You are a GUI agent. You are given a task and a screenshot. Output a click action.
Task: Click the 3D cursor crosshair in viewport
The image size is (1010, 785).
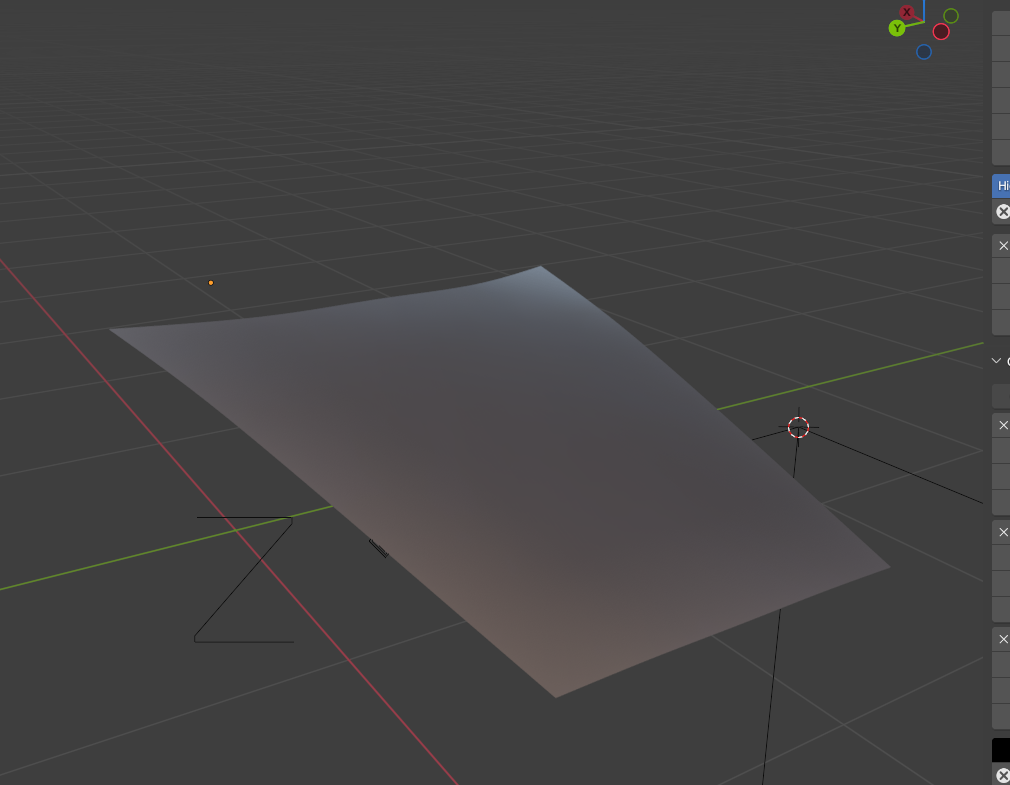coord(798,428)
